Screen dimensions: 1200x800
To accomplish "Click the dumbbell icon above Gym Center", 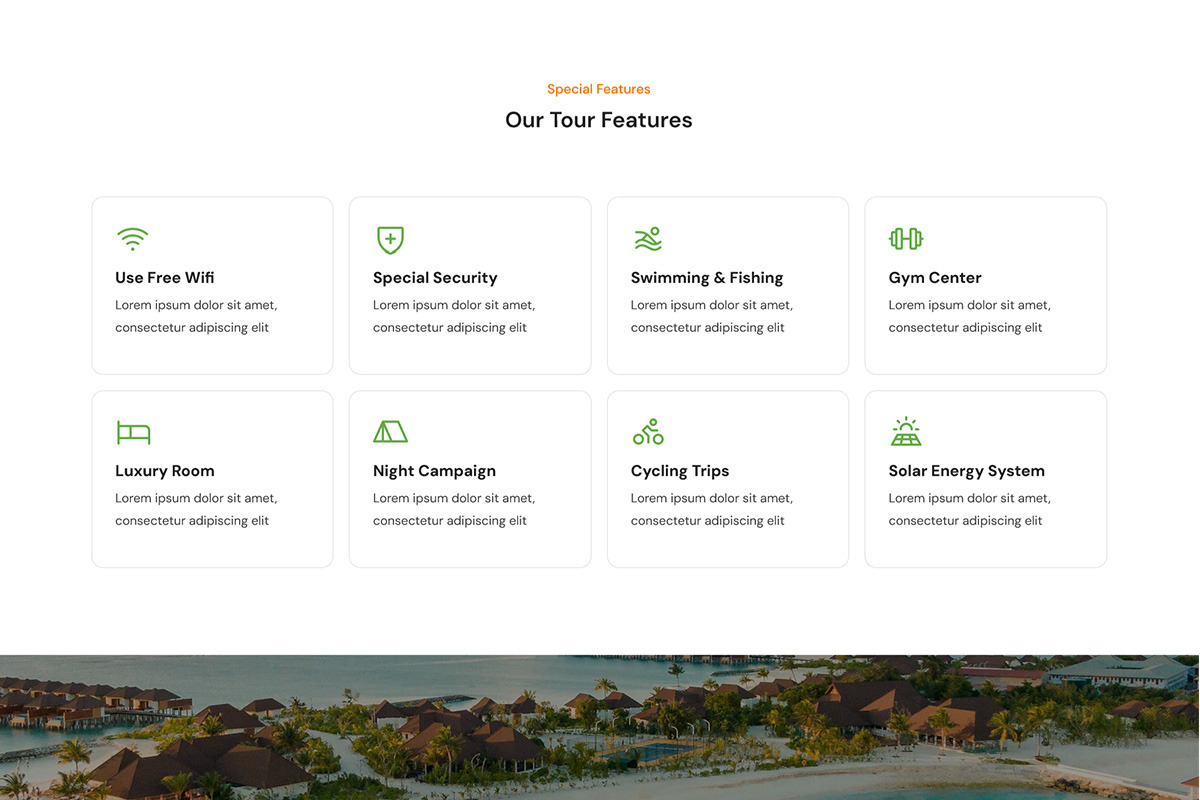I will tap(906, 239).
